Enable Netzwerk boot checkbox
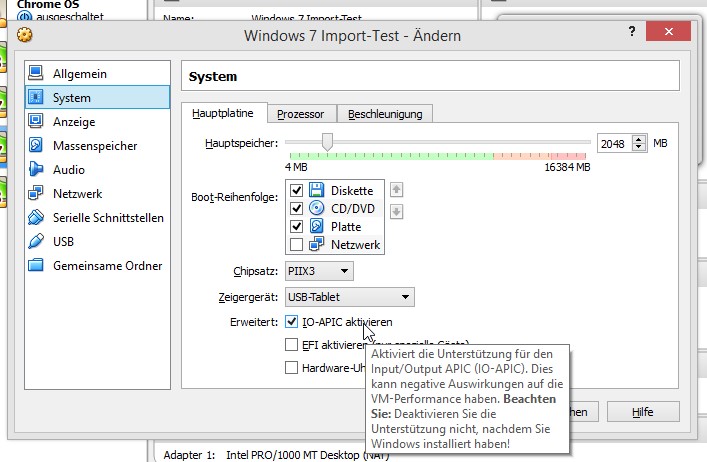707x462 pixels. tap(296, 244)
